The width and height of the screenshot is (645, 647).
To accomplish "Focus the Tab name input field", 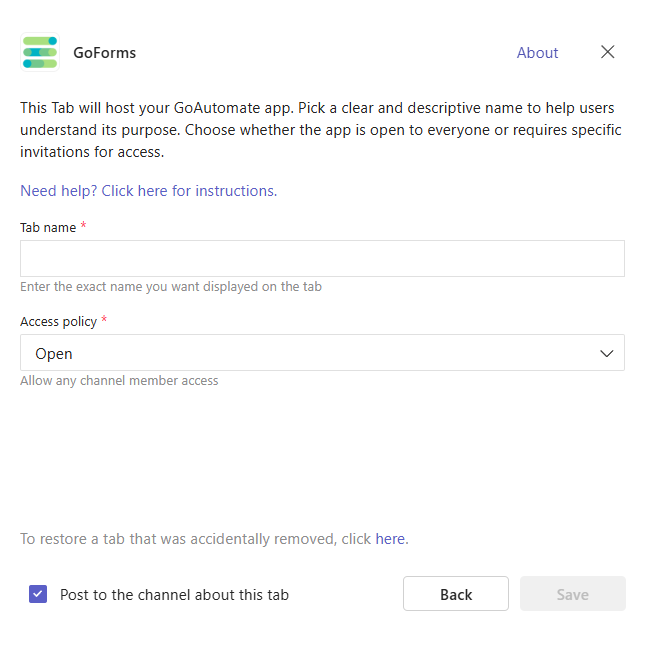I will click(x=322, y=258).
